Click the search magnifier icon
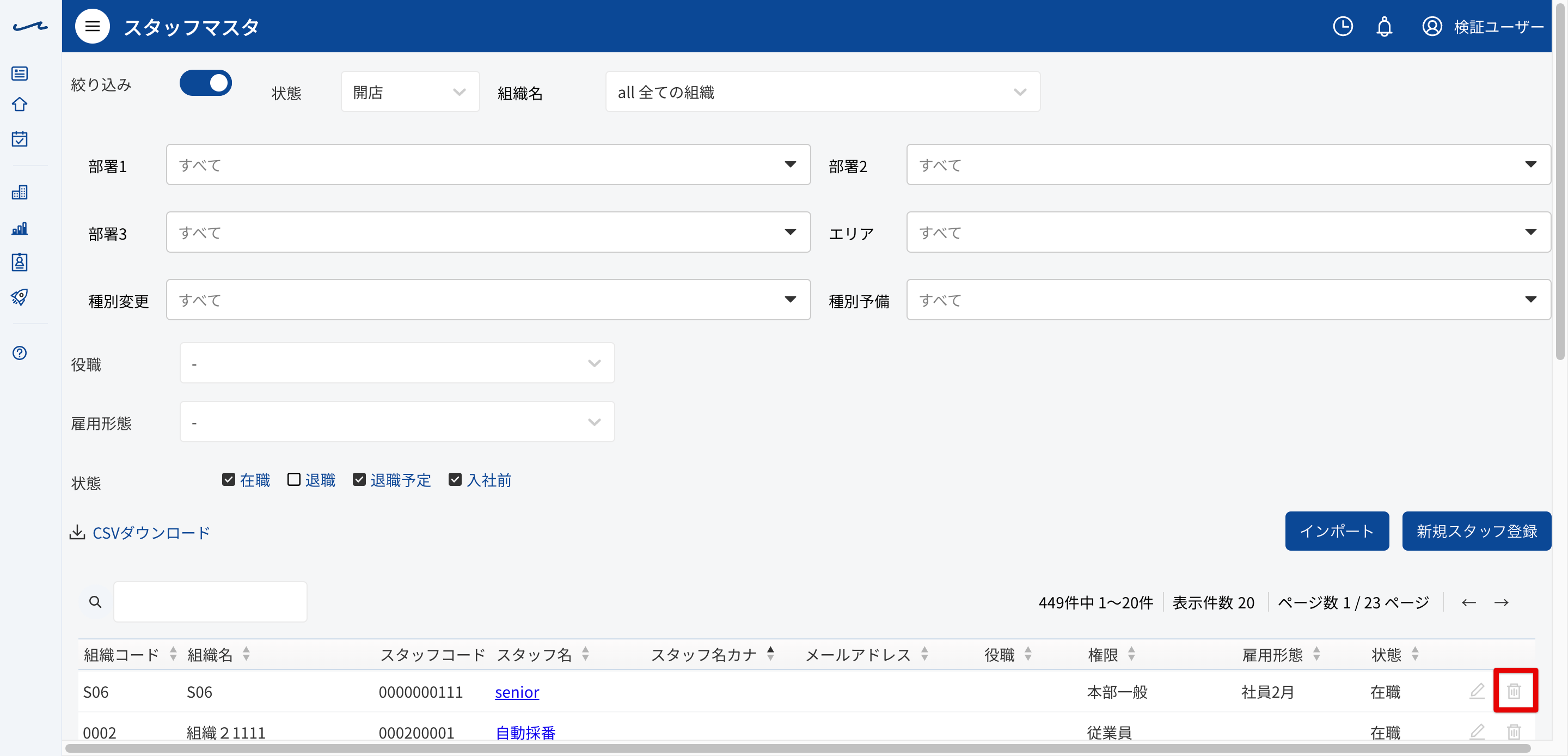The height and width of the screenshot is (756, 1568). [96, 602]
